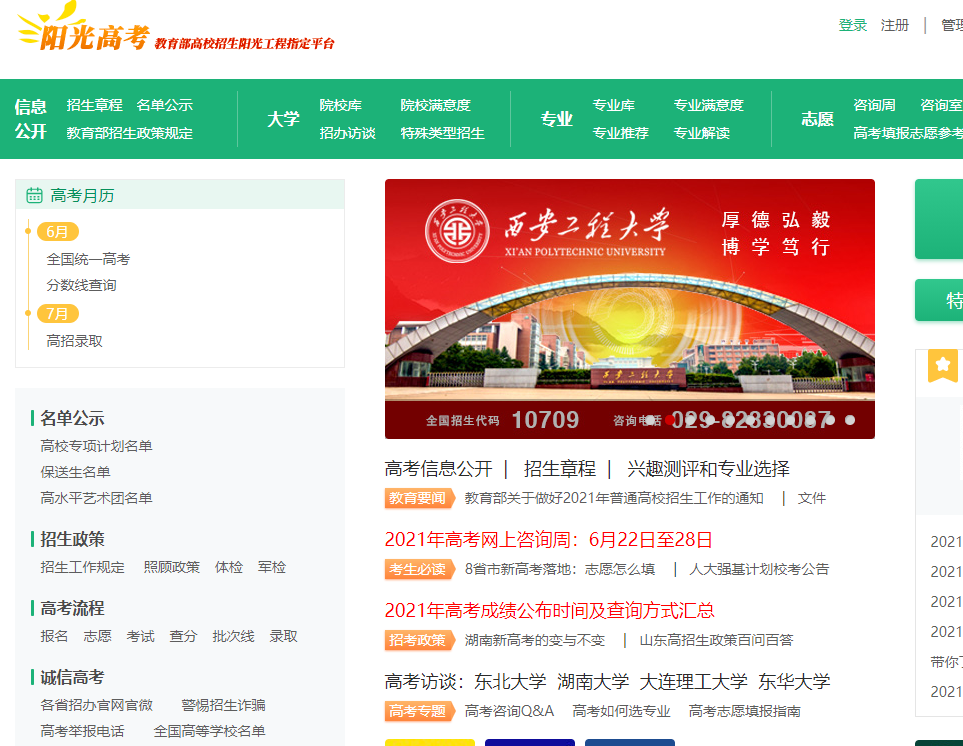Open 全国高等学校名单 link
The height and width of the screenshot is (746, 963).
point(209,731)
